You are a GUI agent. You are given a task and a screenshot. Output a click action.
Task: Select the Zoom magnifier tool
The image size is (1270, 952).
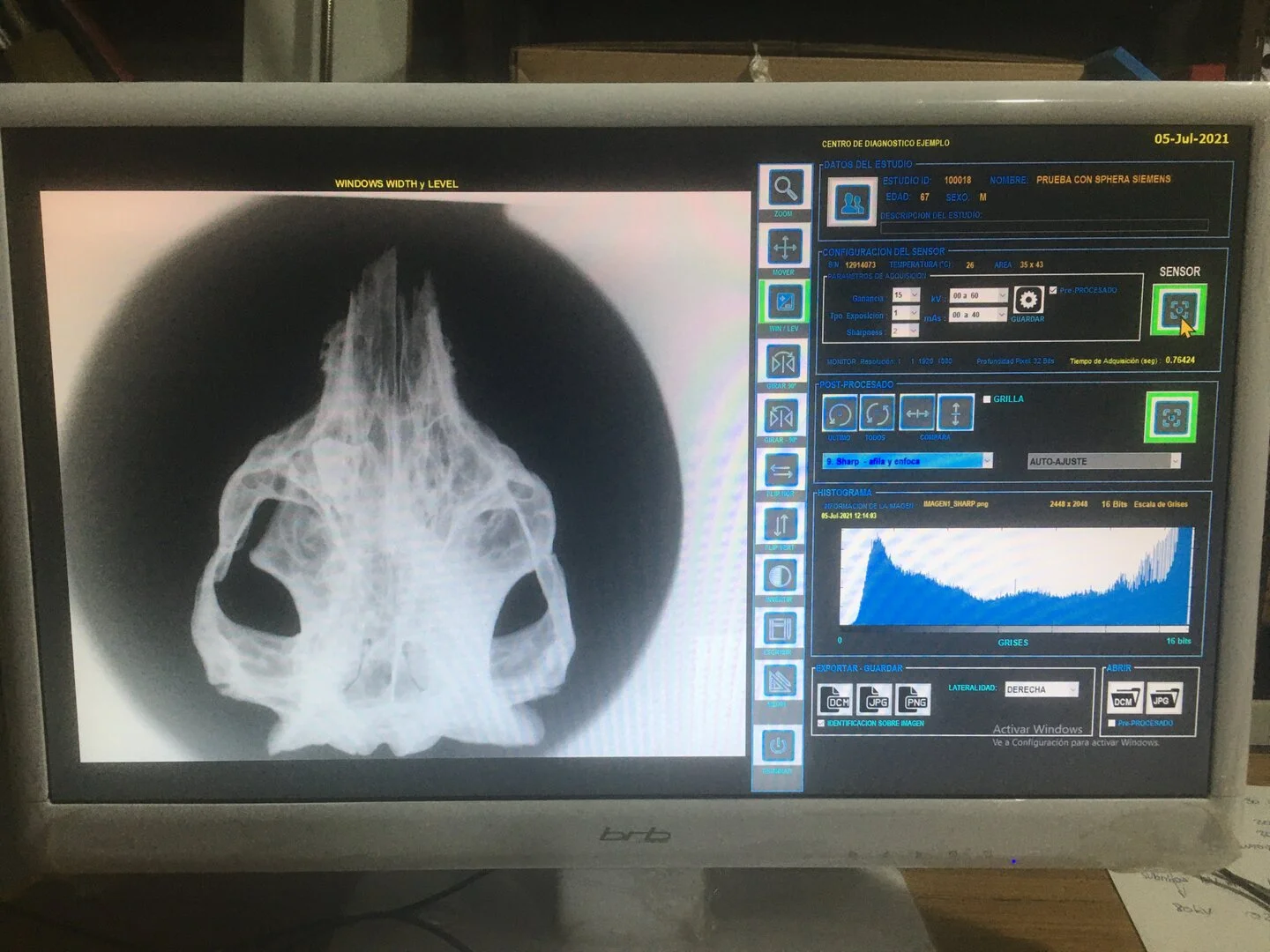point(784,188)
